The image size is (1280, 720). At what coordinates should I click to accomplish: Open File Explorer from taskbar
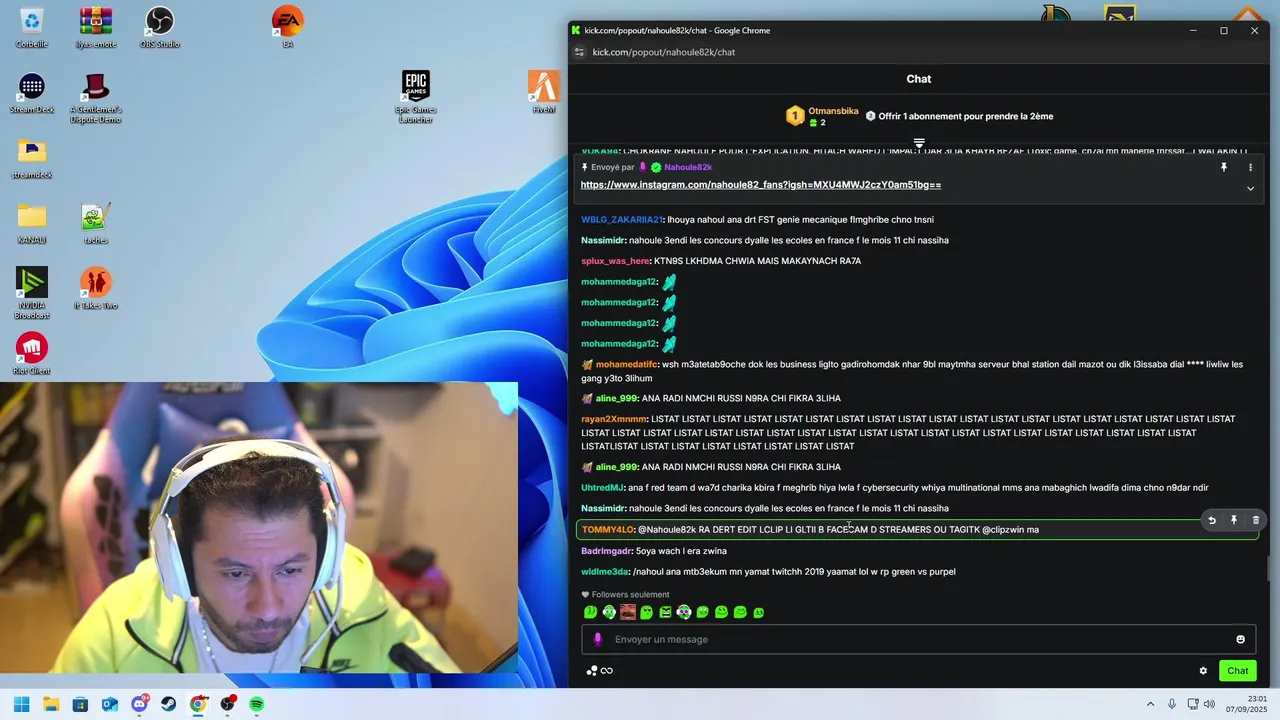[51, 705]
